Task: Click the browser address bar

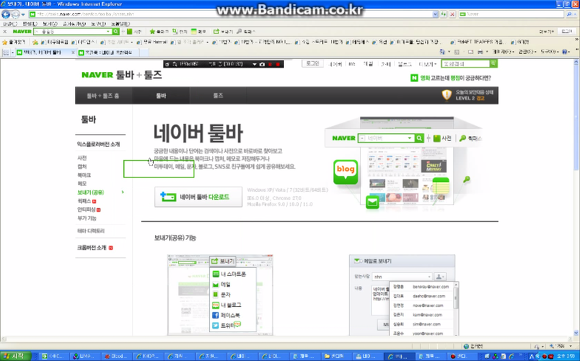Action: (231, 14)
